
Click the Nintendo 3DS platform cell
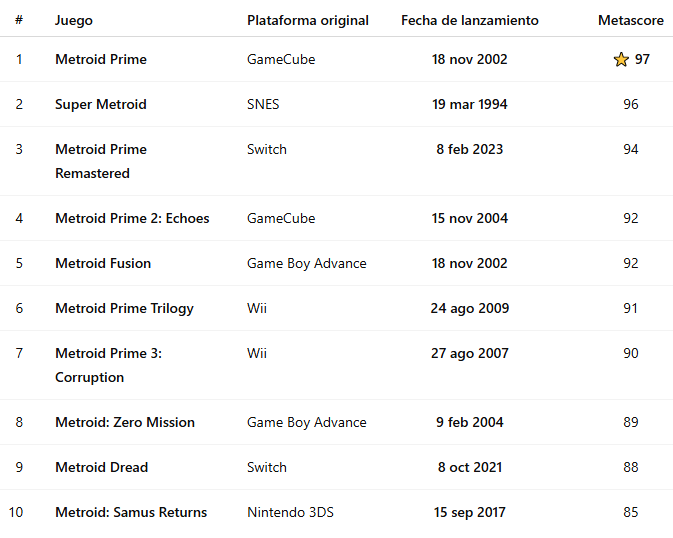click(290, 513)
